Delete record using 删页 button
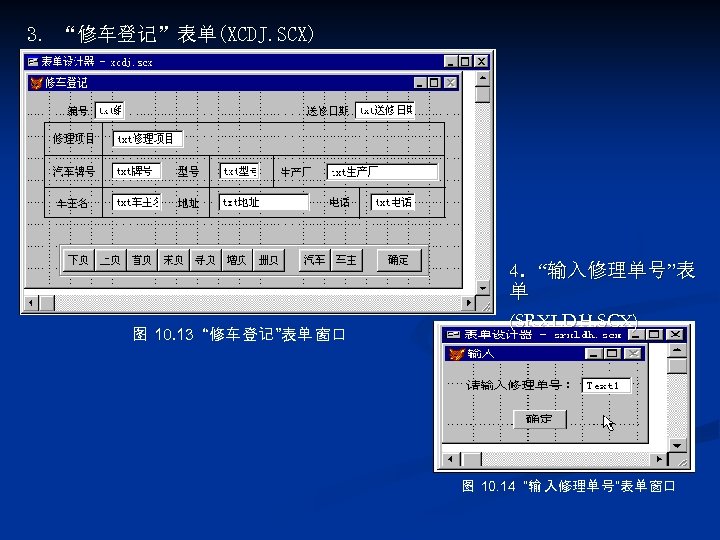The image size is (720, 540). [269, 260]
